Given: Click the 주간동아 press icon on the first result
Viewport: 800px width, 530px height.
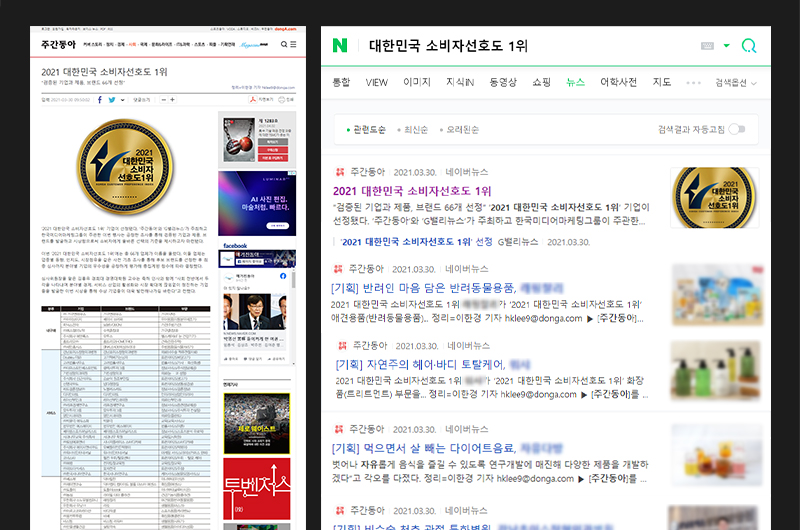Looking at the screenshot, I should click(339, 172).
